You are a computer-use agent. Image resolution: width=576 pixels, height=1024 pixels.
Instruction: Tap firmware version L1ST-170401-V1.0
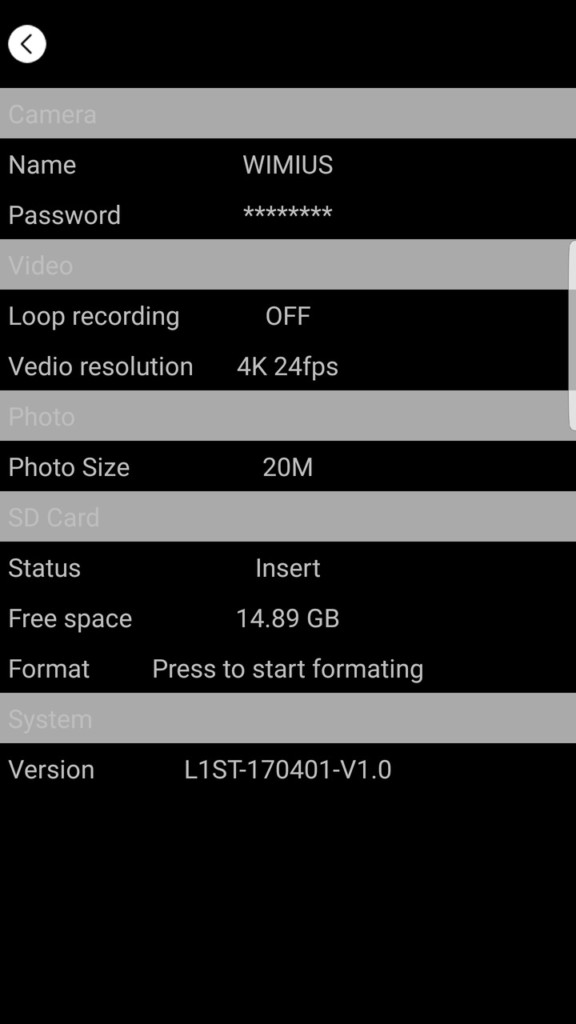click(x=288, y=770)
